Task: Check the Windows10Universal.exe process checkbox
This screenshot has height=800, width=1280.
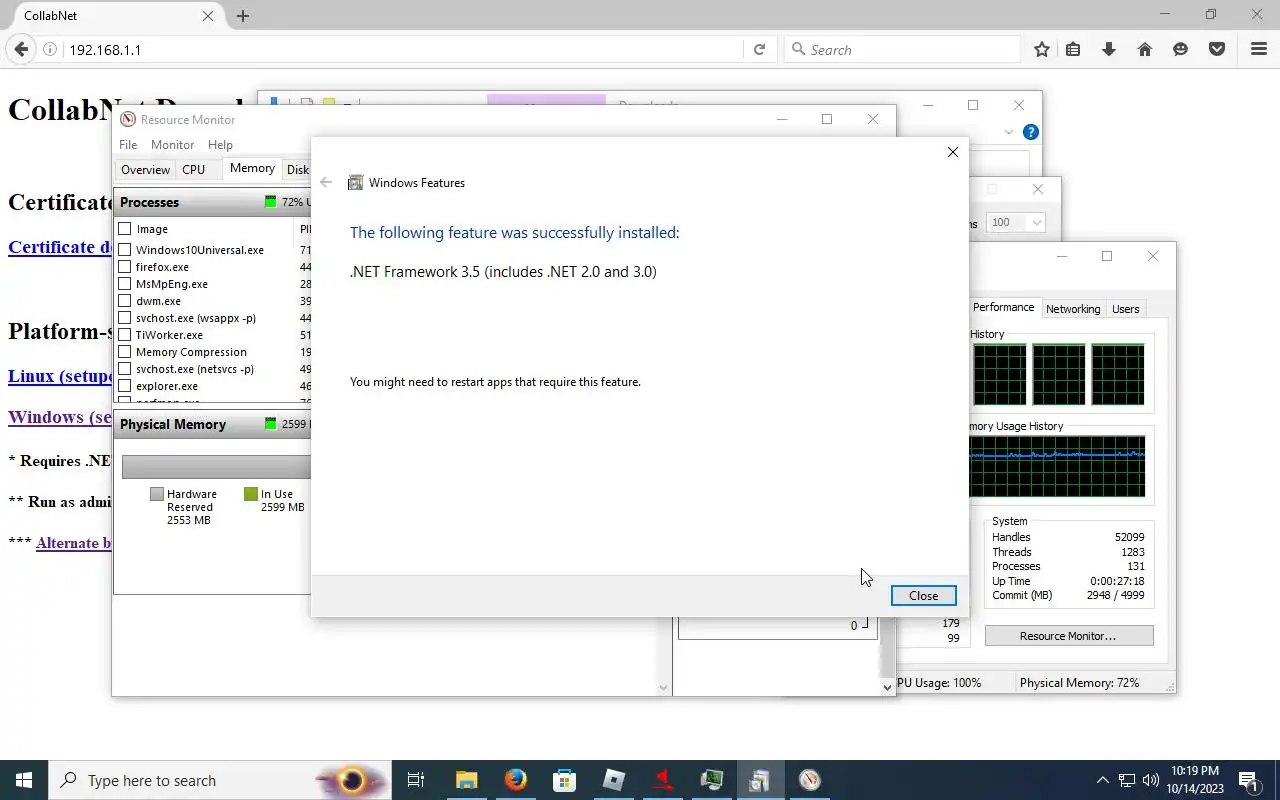Action: click(x=125, y=250)
